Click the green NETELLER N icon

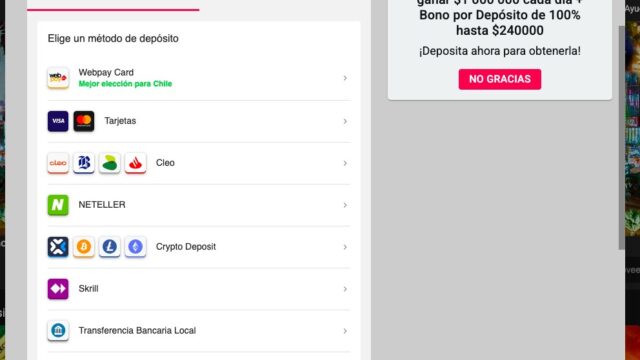[58, 205]
